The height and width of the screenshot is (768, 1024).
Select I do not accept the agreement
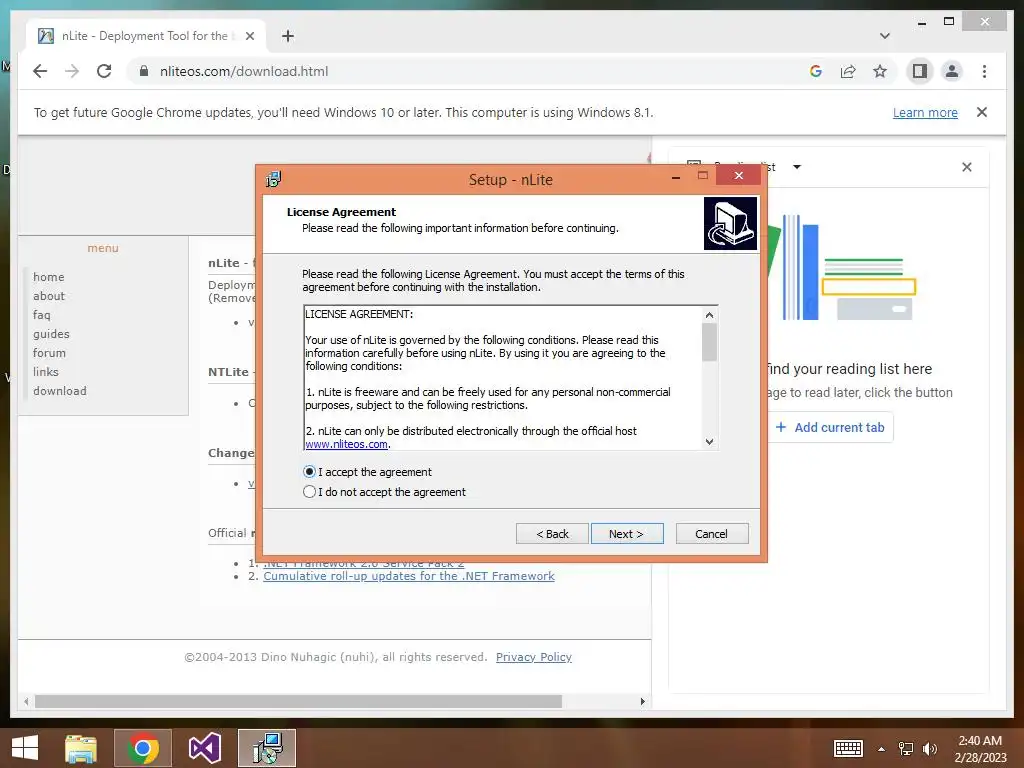tap(385, 492)
